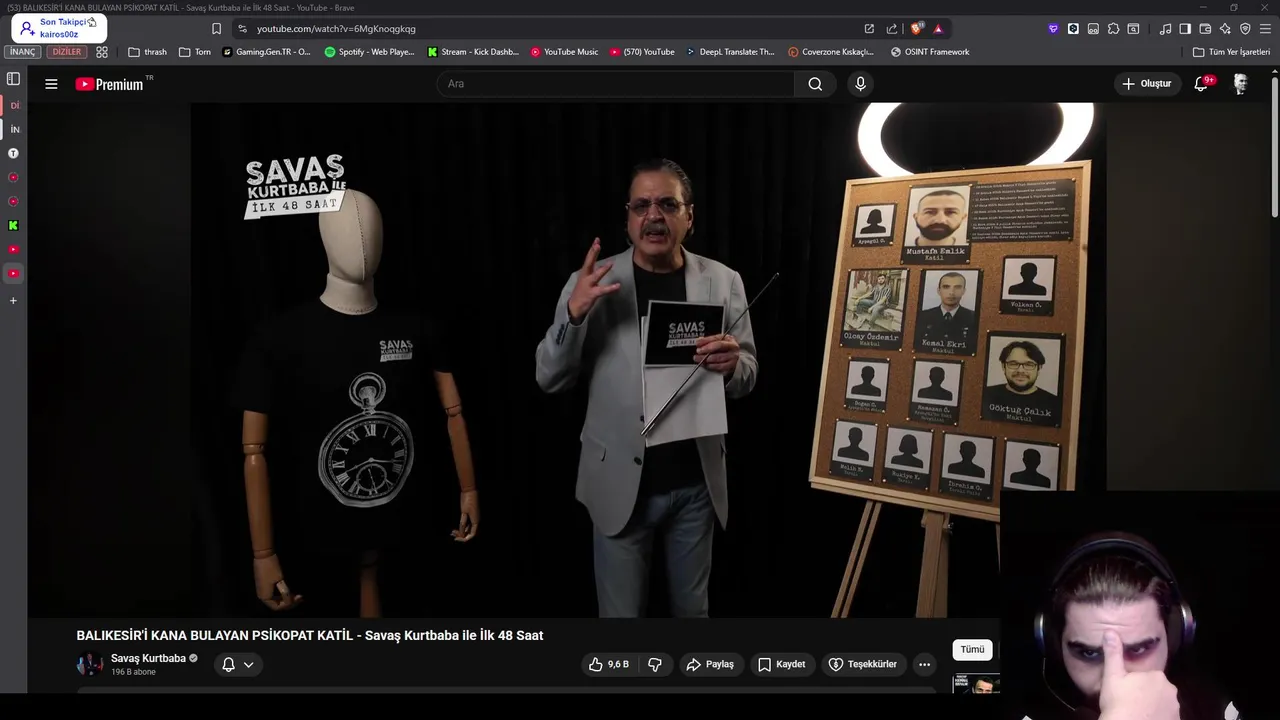This screenshot has height=720, width=1280.
Task: Open site settings icon beside the URL
Action: 242,28
